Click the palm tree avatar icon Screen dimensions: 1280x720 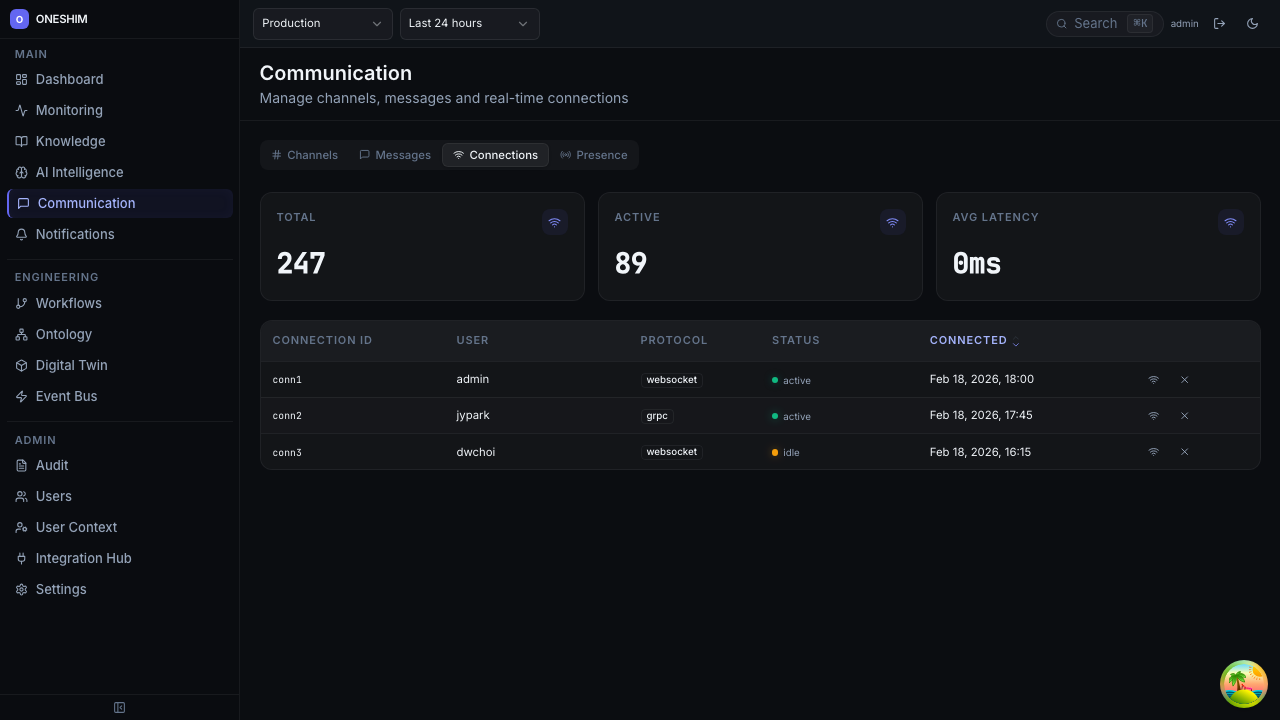click(1243, 684)
